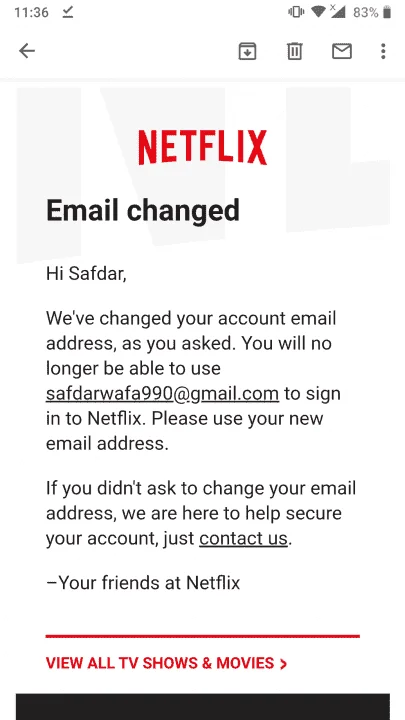Archive this email
The width and height of the screenshot is (405, 720).
[x=247, y=51]
